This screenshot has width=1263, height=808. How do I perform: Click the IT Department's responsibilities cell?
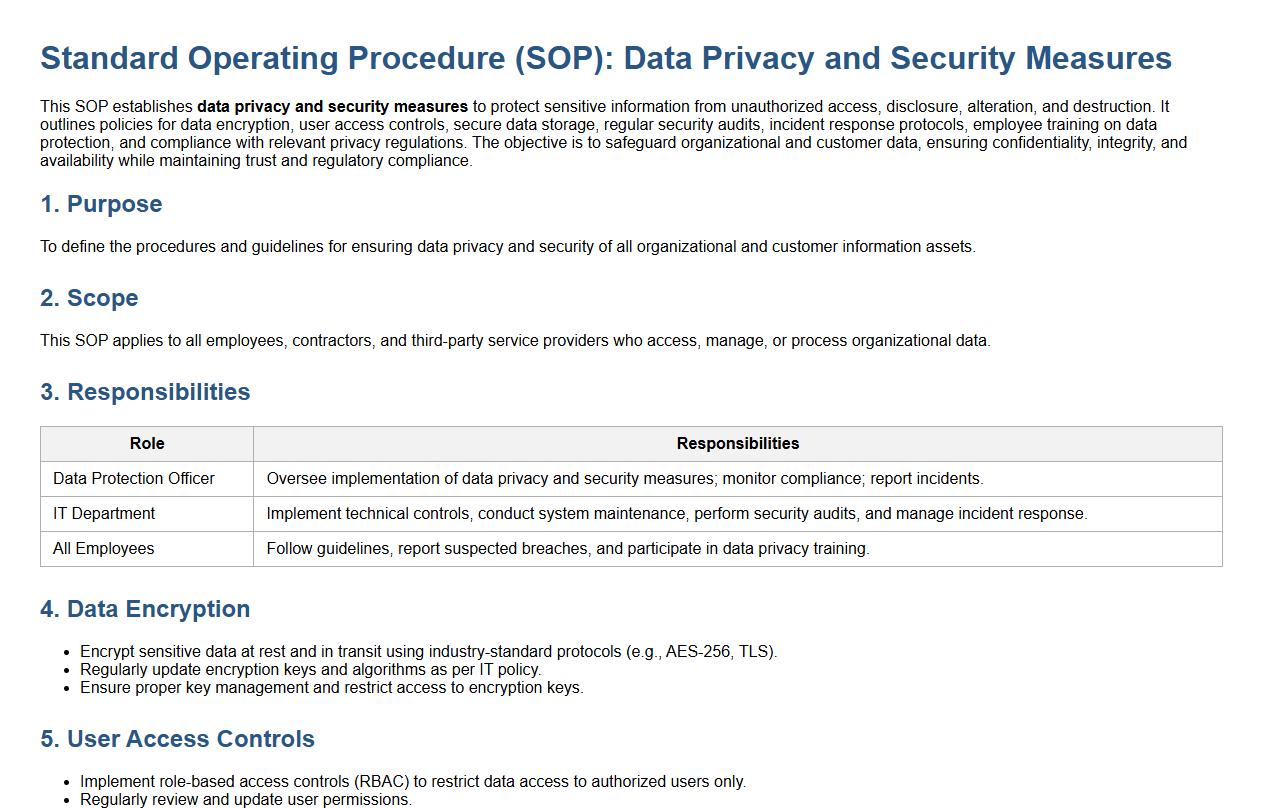click(x=676, y=514)
